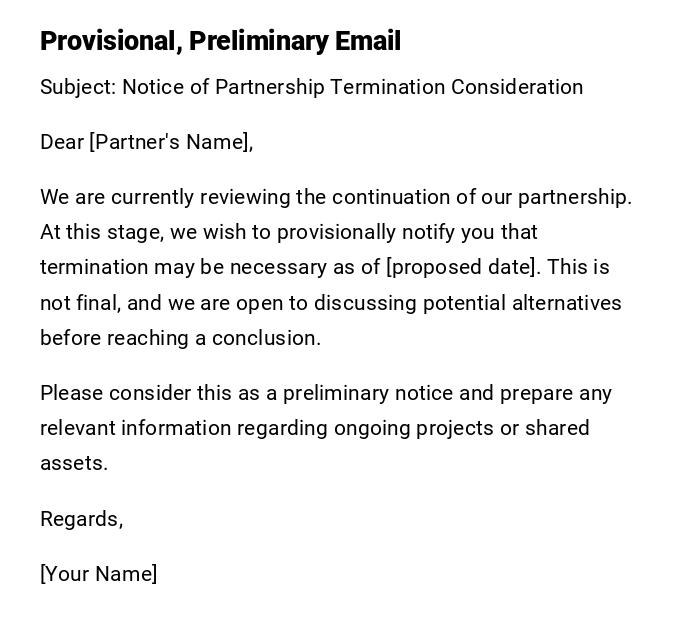Click the [Partner's Name] placeholder
Screen dimensions: 700x636
170,142
